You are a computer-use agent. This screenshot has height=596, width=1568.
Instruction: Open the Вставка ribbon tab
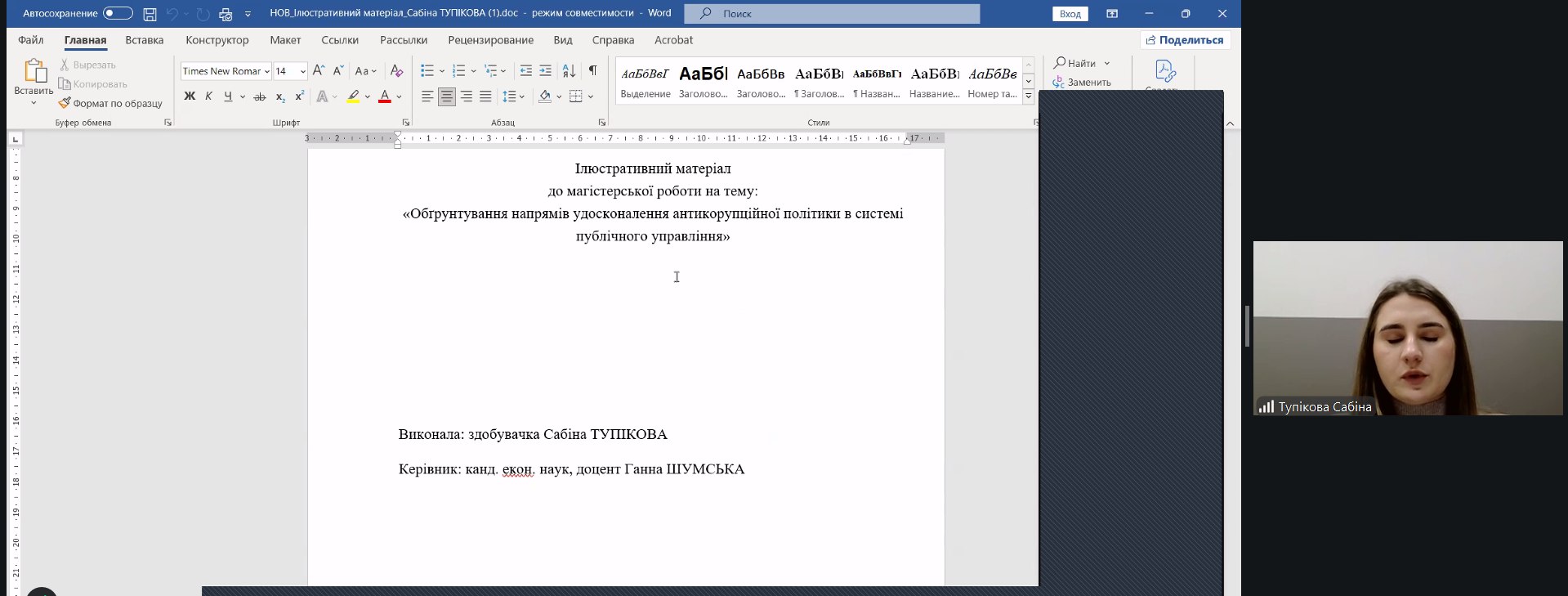tap(145, 40)
